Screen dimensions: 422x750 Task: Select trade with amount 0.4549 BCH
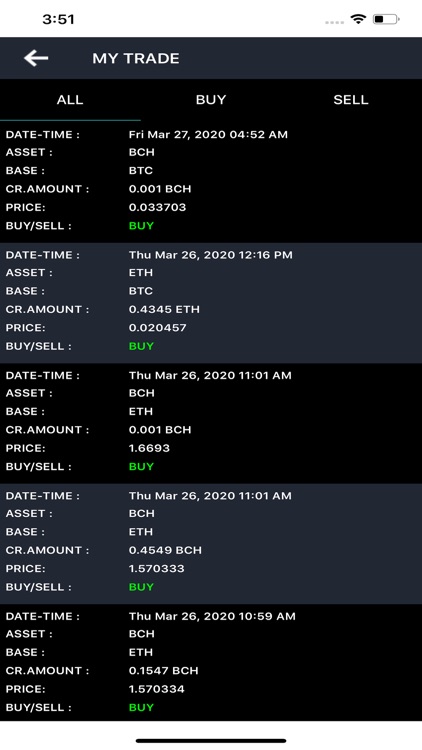point(211,544)
